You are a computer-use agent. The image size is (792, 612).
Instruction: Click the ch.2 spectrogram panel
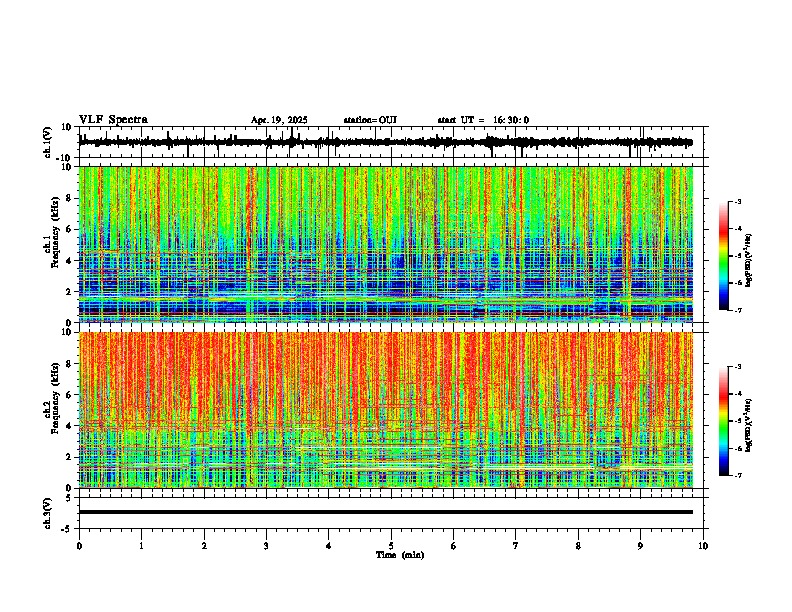[386, 410]
